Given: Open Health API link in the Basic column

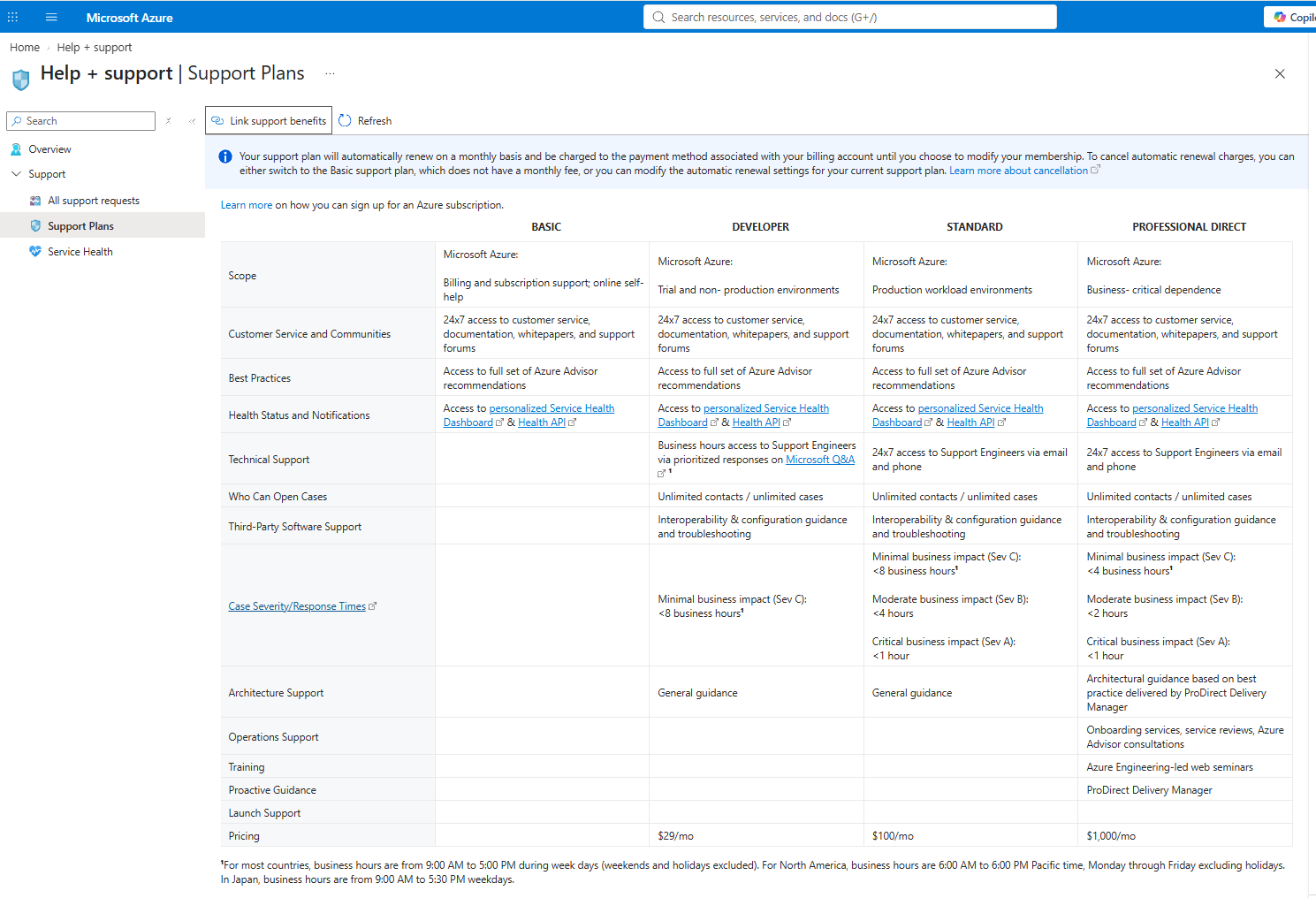Looking at the screenshot, I should [x=542, y=422].
